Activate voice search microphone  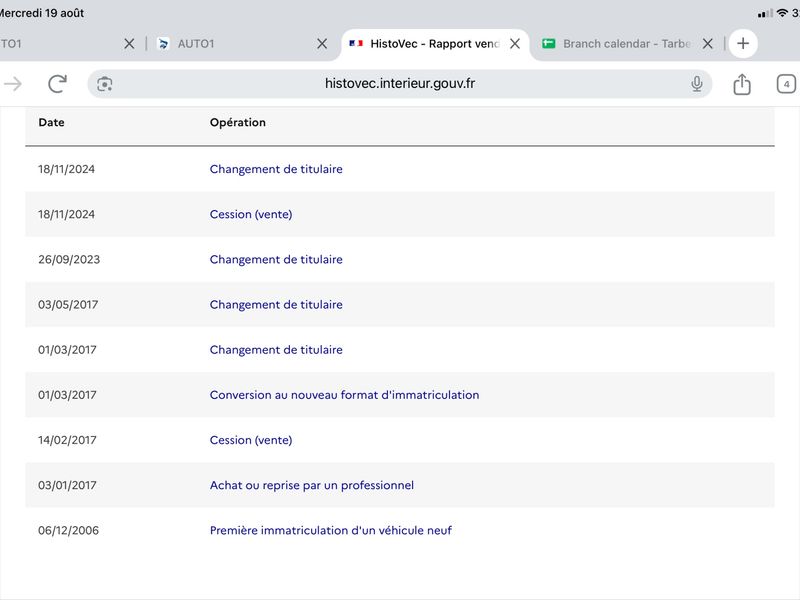[x=696, y=84]
